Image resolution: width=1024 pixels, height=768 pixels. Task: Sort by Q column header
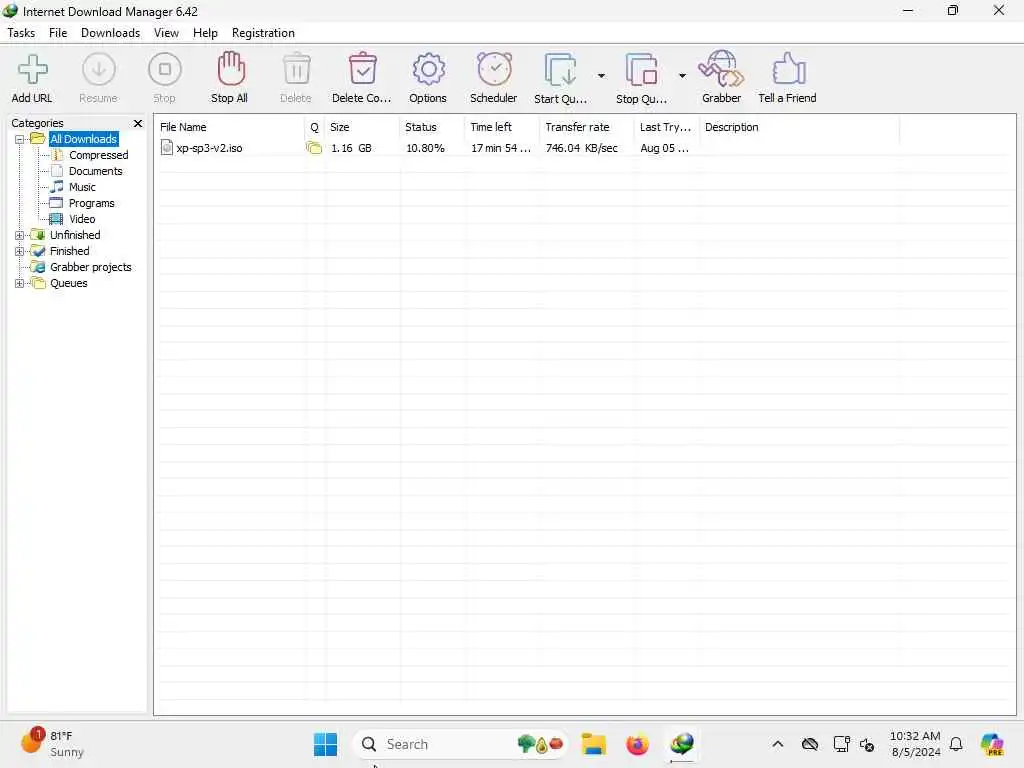pyautogui.click(x=315, y=127)
